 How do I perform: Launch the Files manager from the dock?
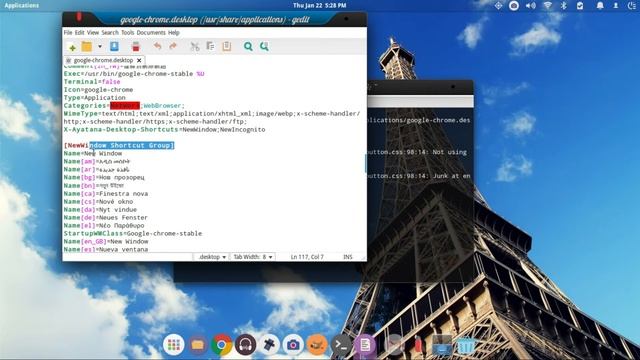click(x=198, y=345)
